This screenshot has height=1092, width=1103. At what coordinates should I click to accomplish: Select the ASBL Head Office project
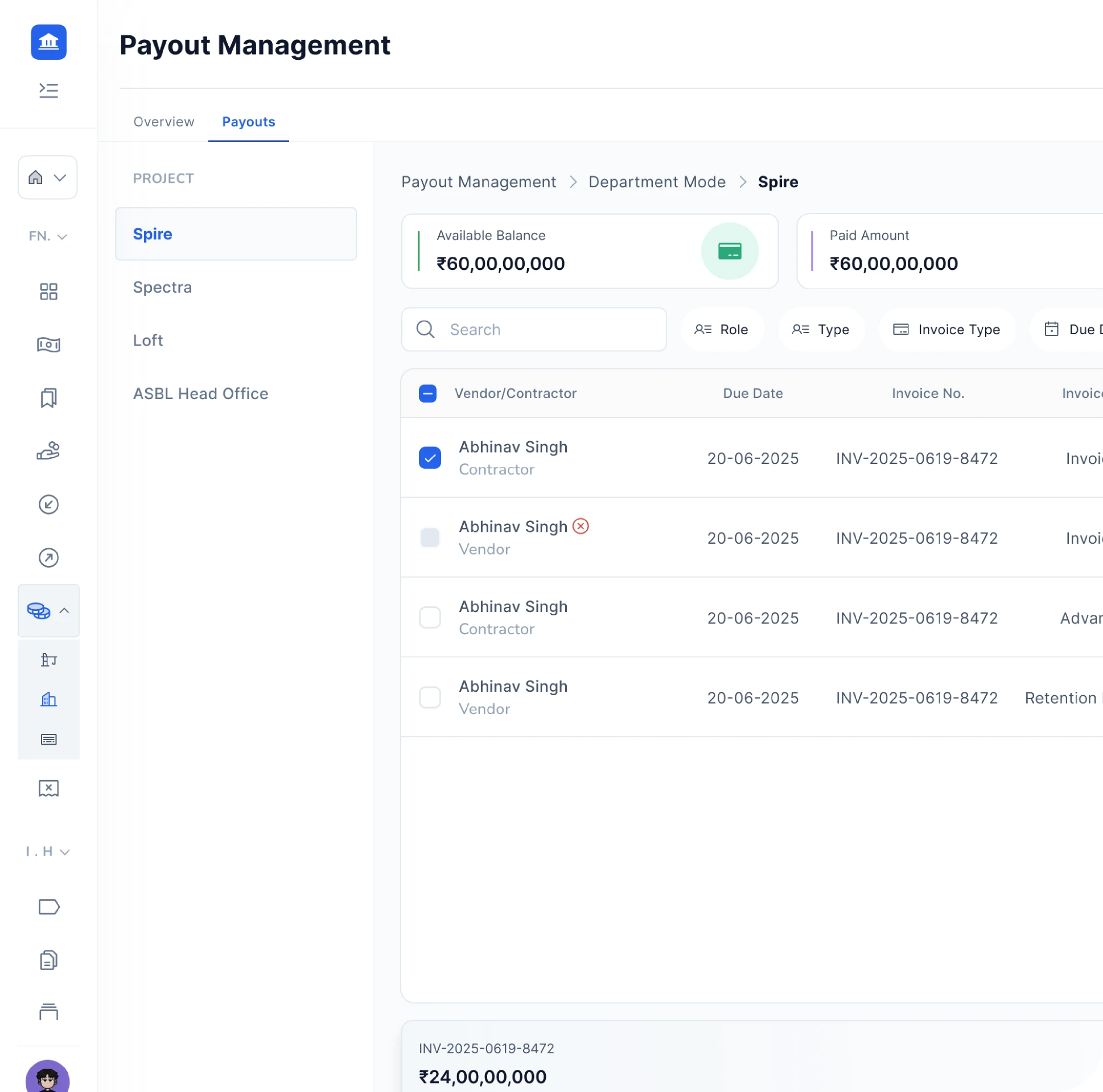coord(200,393)
